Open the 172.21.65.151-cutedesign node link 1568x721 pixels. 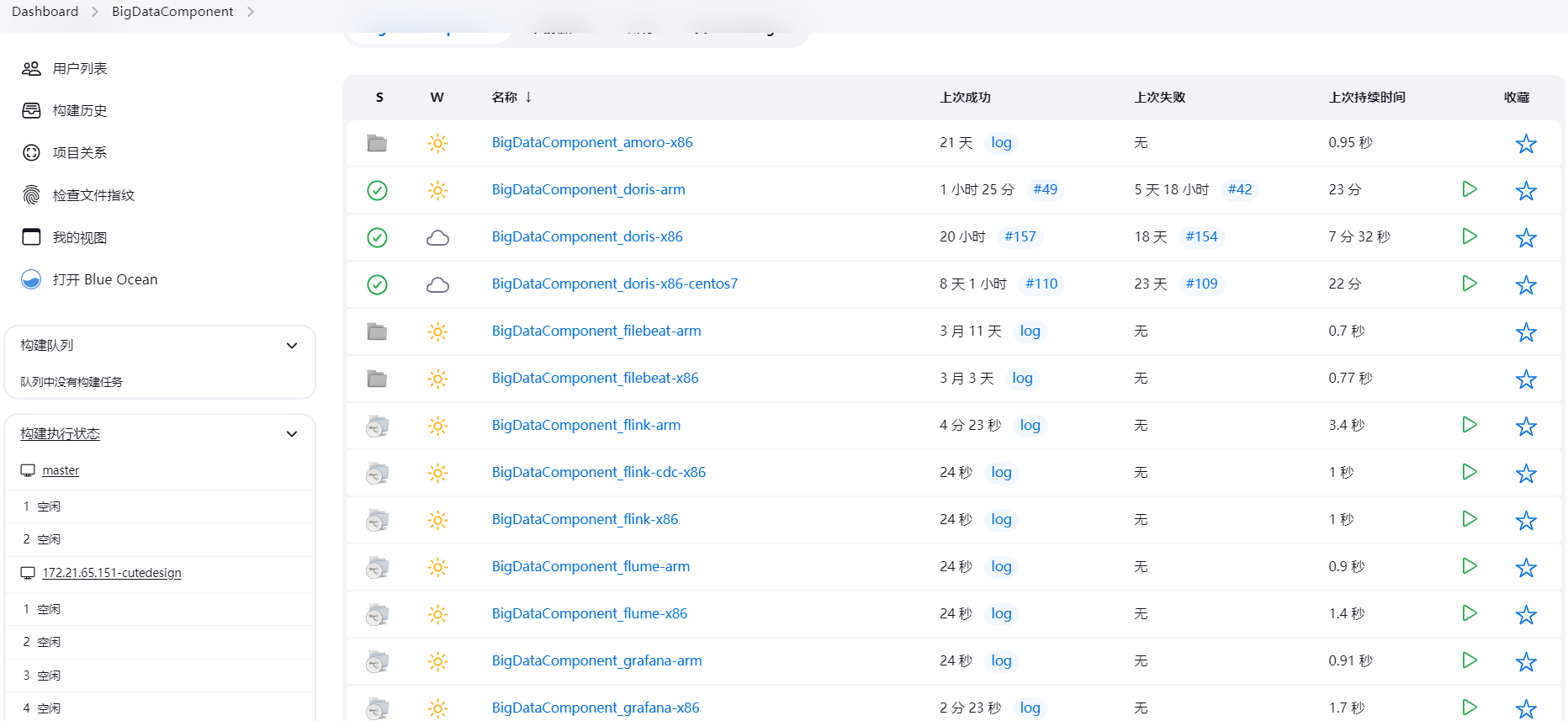point(112,573)
